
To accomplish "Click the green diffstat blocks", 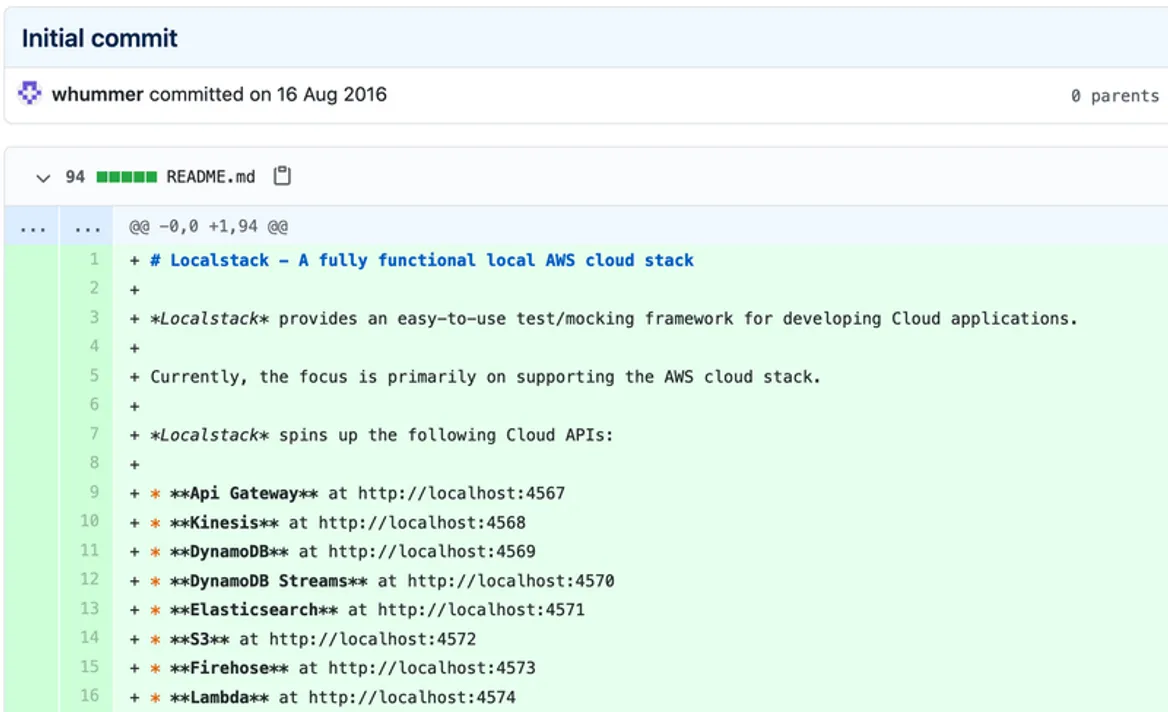I will tap(126, 177).
